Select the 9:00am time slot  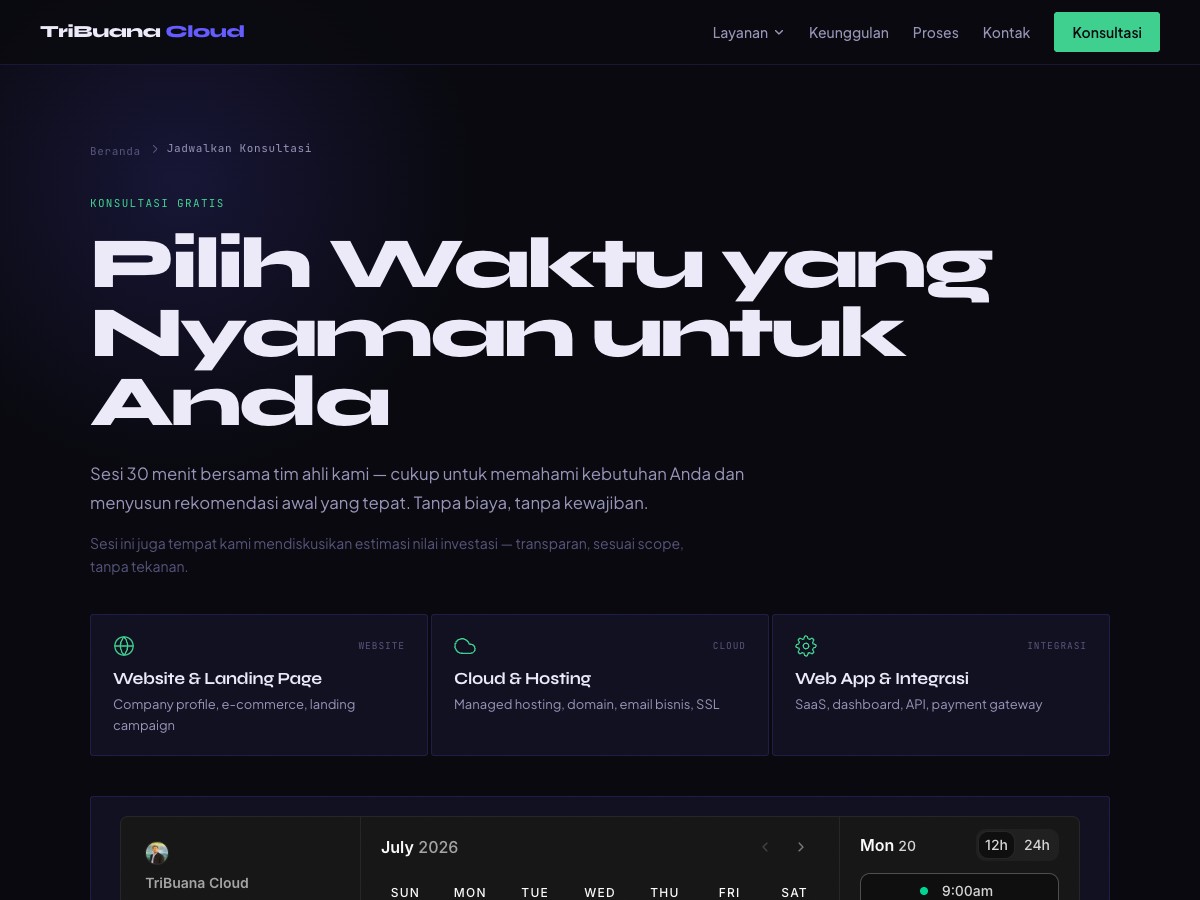pyautogui.click(x=959, y=887)
